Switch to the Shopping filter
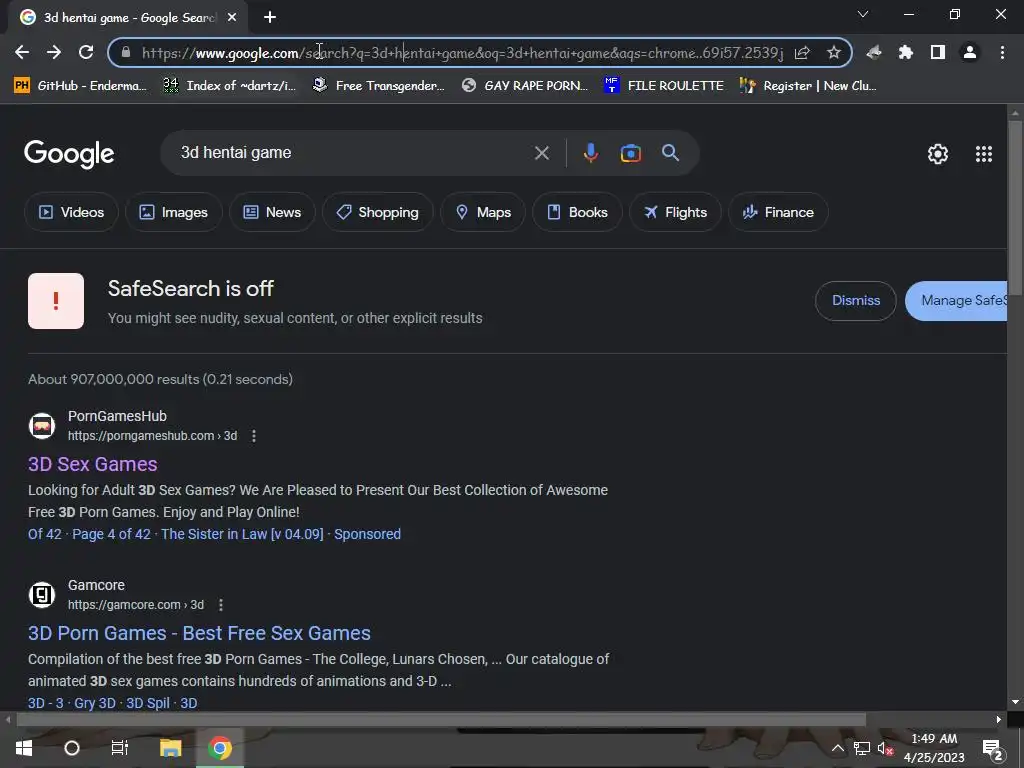The height and width of the screenshot is (768, 1024). point(377,212)
